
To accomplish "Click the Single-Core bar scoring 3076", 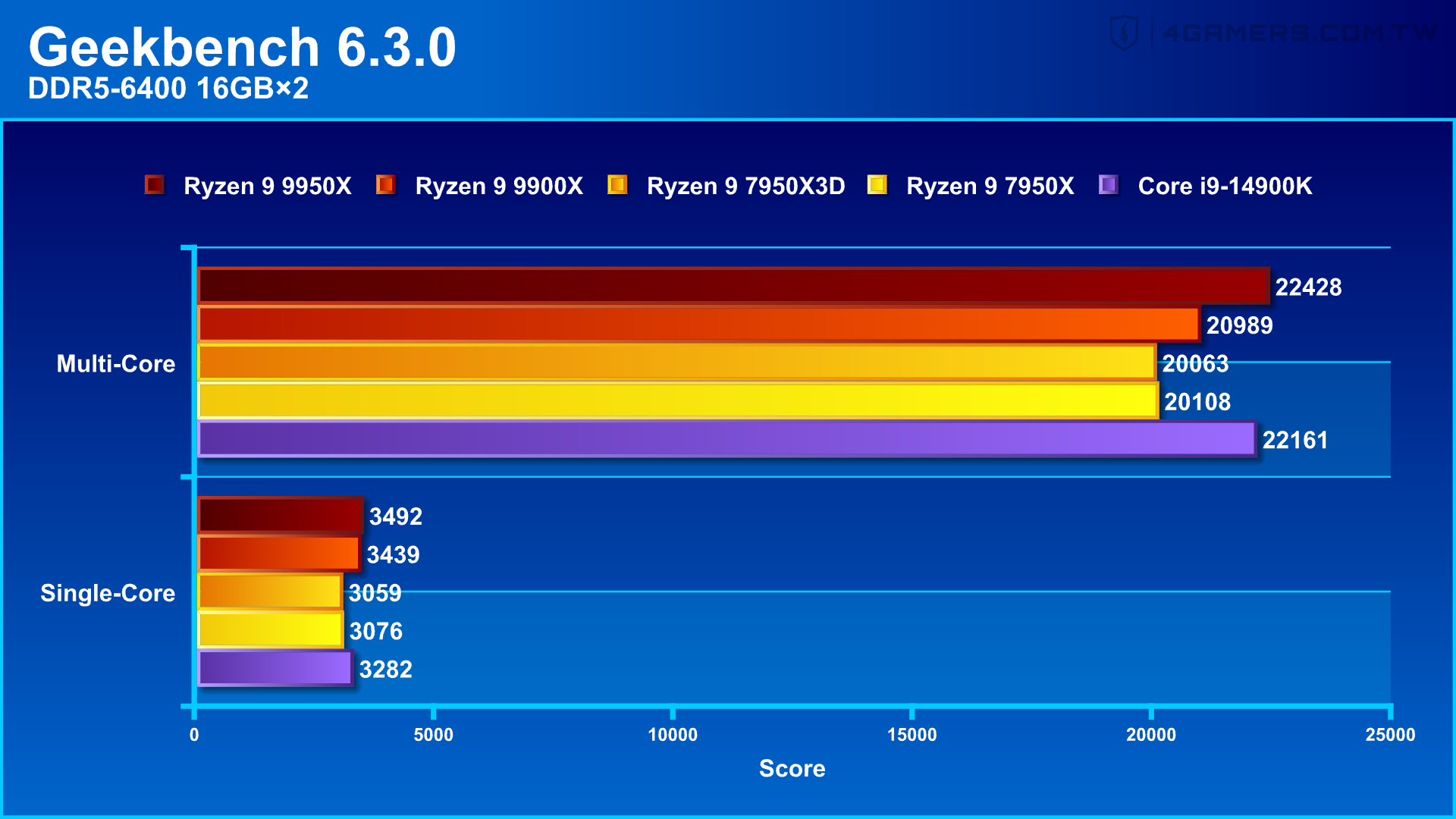I will 271,630.
